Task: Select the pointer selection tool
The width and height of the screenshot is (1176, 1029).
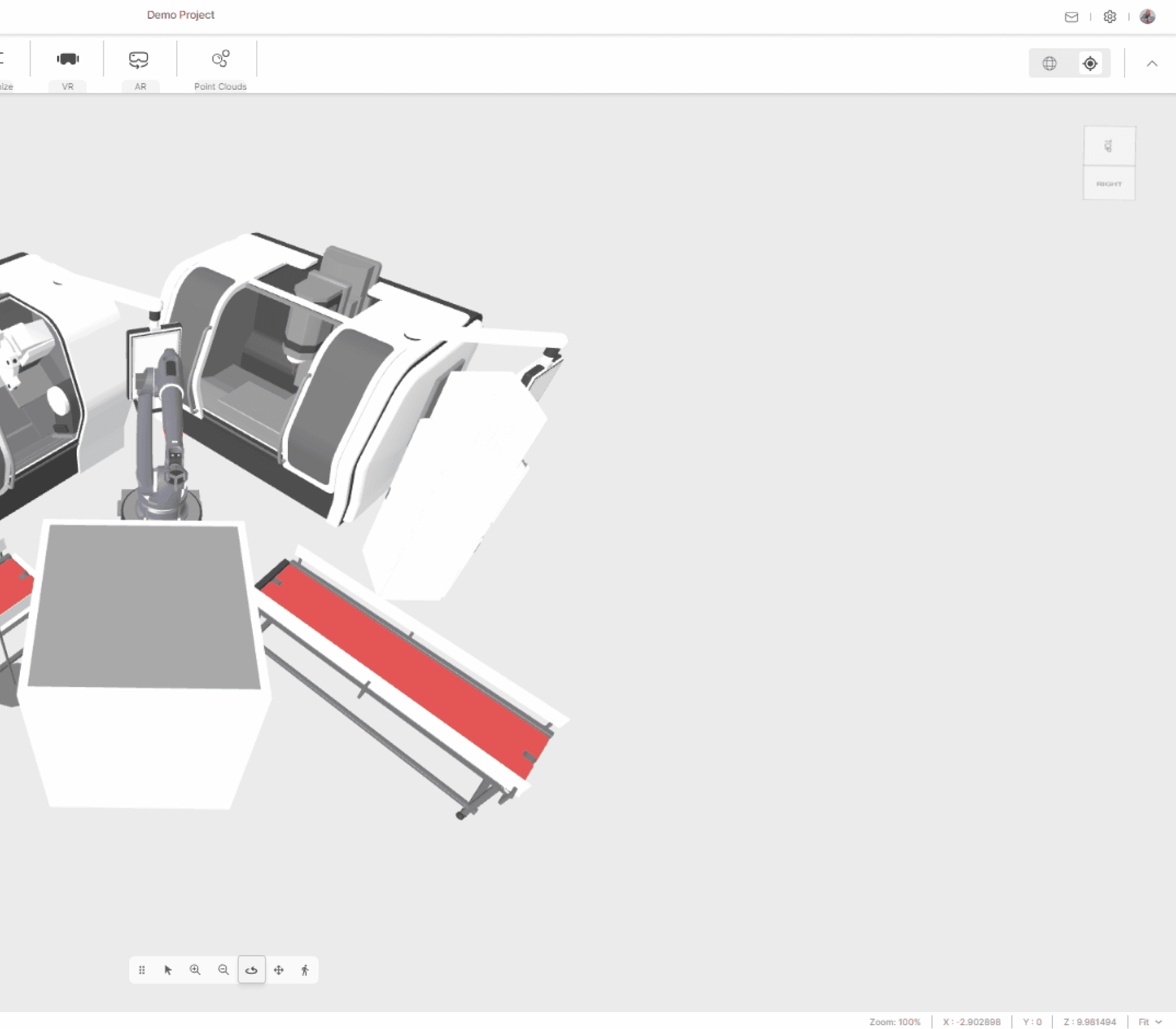Action: tap(168, 970)
